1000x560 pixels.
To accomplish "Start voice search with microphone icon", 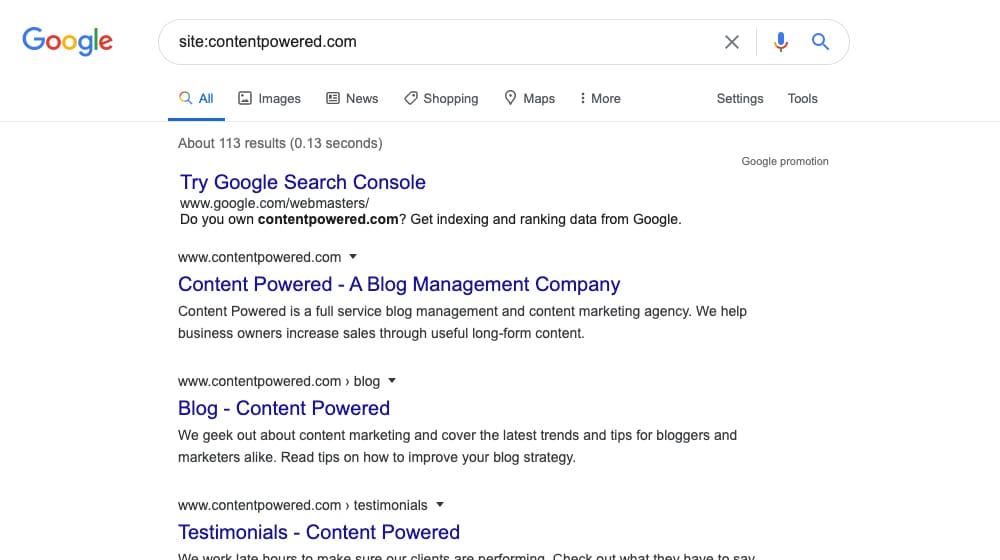I will tap(781, 42).
